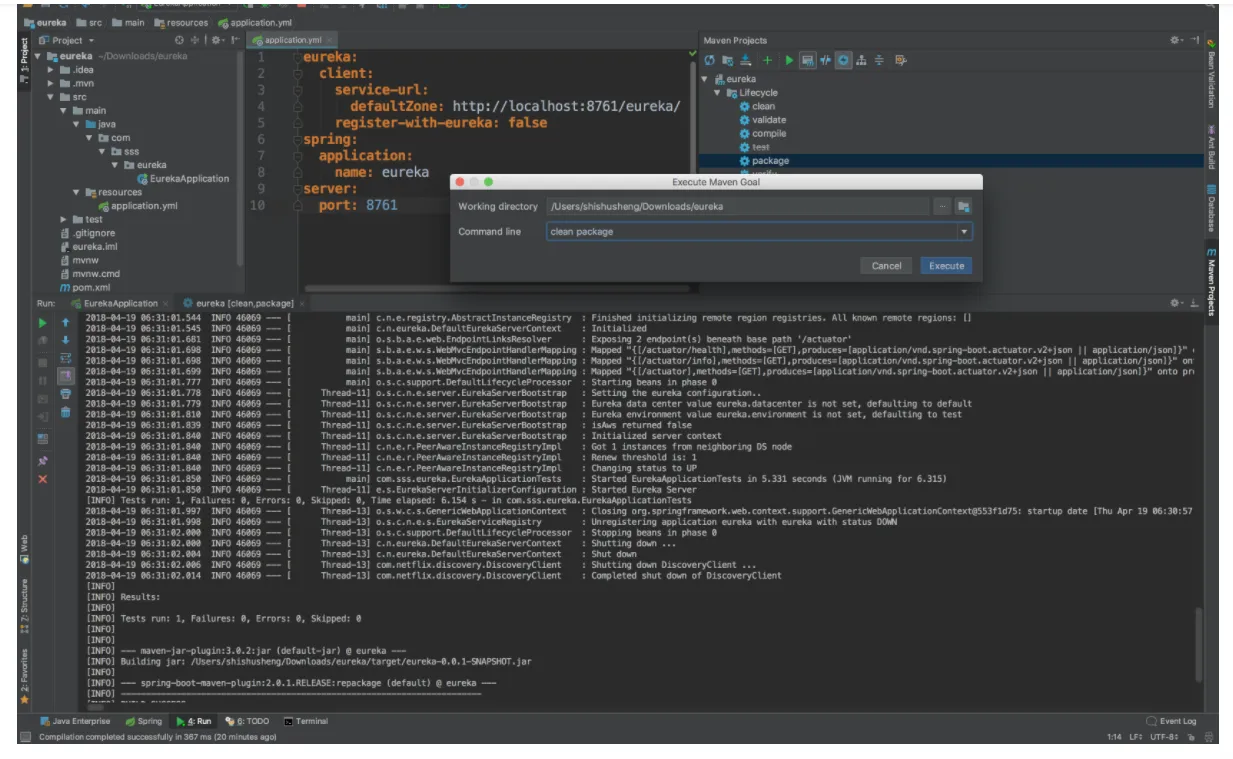The image size is (1233, 759).
Task: Open Maven settings wrench icon
Action: tap(901, 60)
